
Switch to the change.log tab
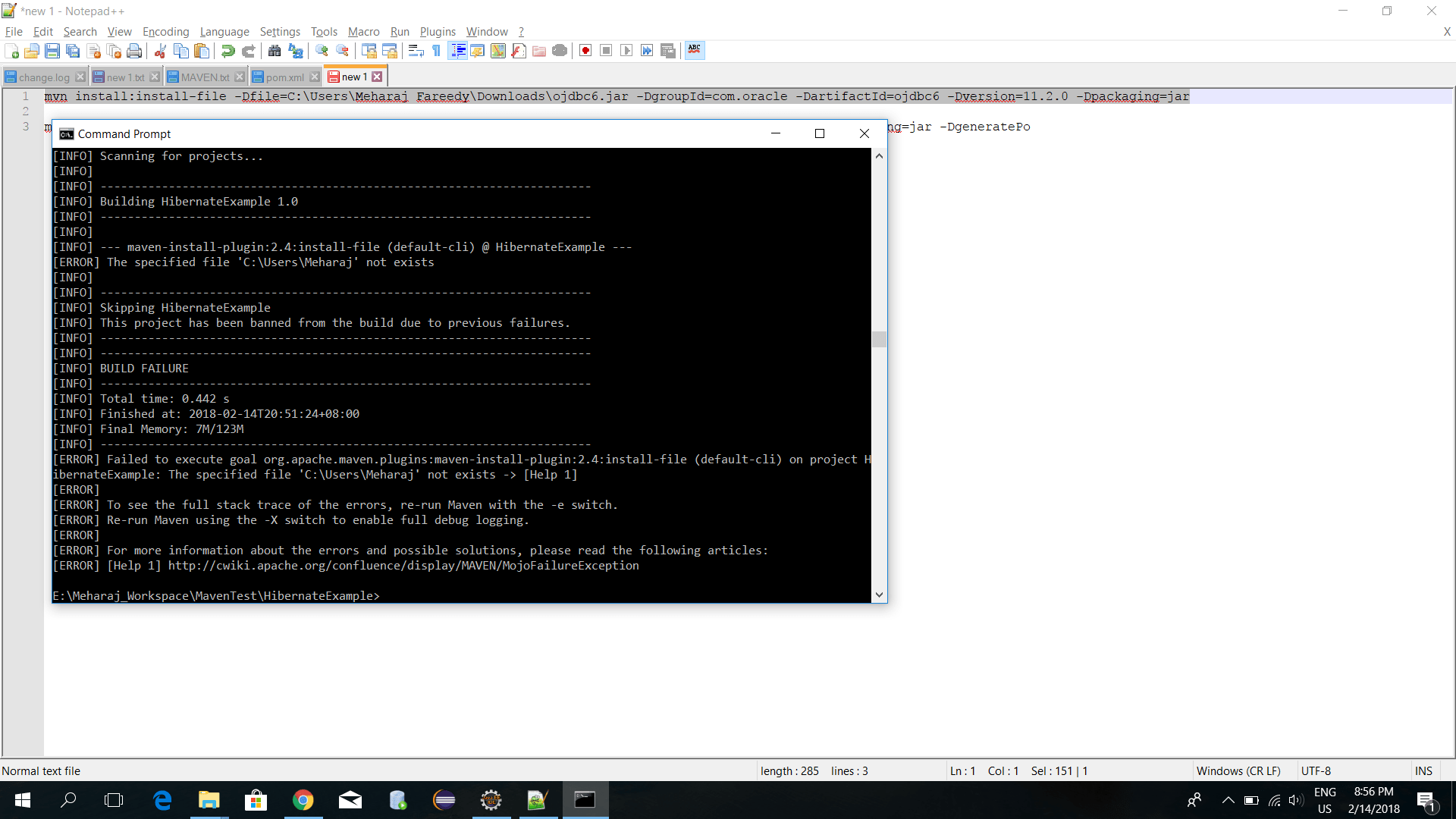pyautogui.click(x=44, y=77)
